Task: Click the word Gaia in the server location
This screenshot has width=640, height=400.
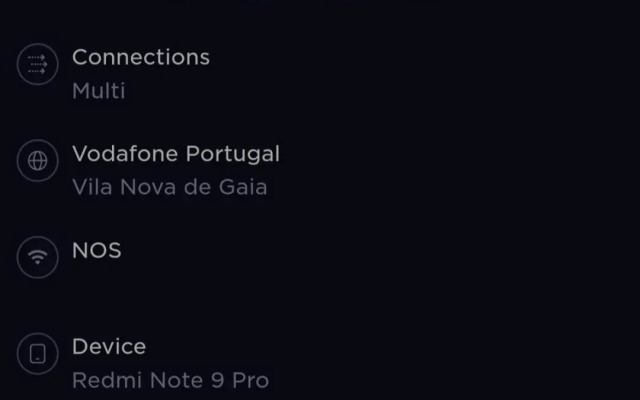Action: 245,187
